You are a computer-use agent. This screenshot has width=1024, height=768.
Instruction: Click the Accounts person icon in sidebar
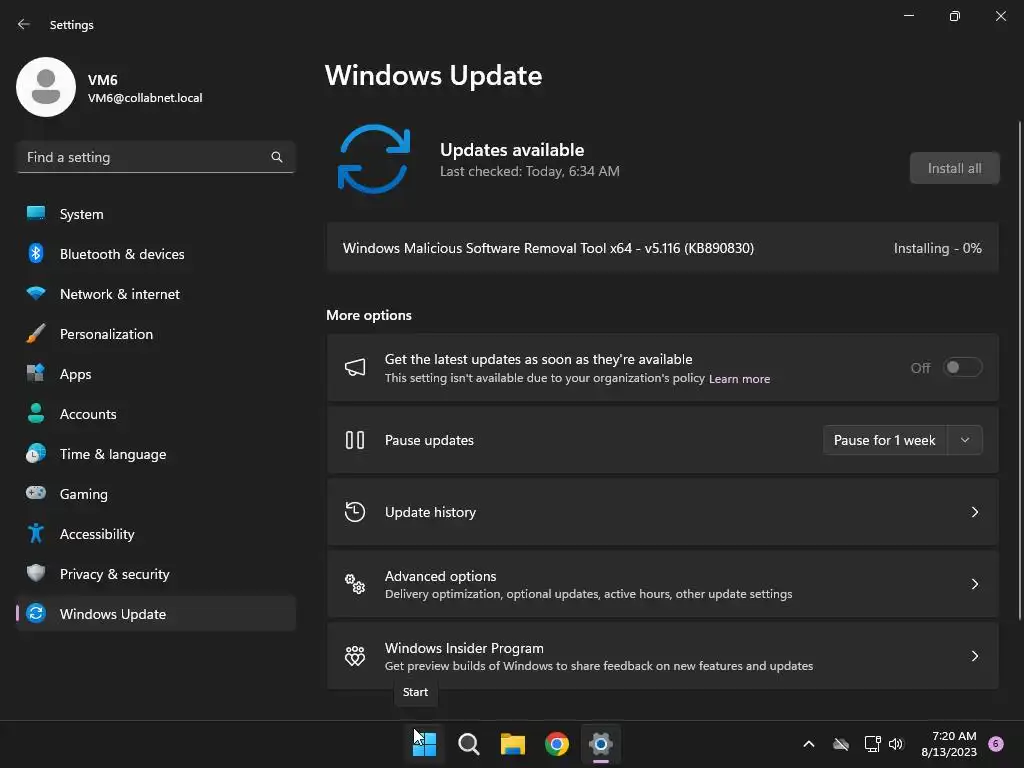tap(36, 413)
